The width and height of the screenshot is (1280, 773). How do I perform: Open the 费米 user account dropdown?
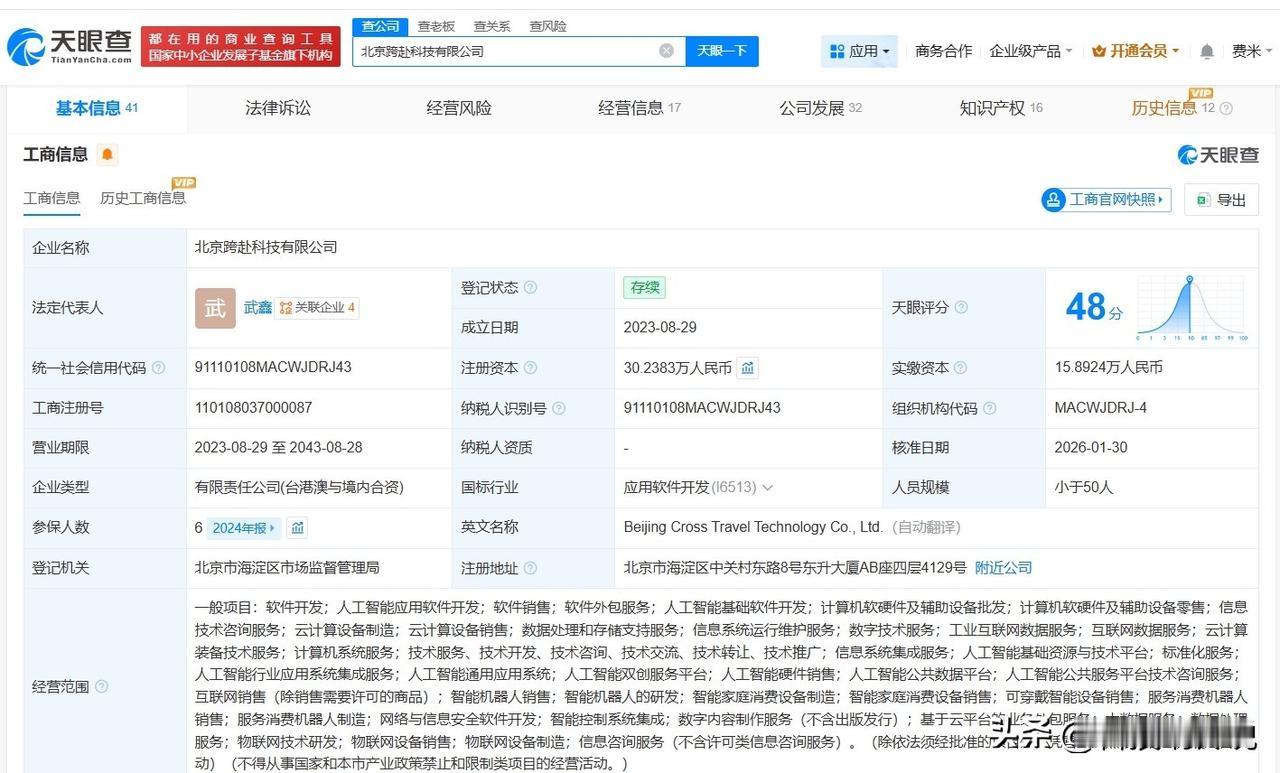[1252, 51]
